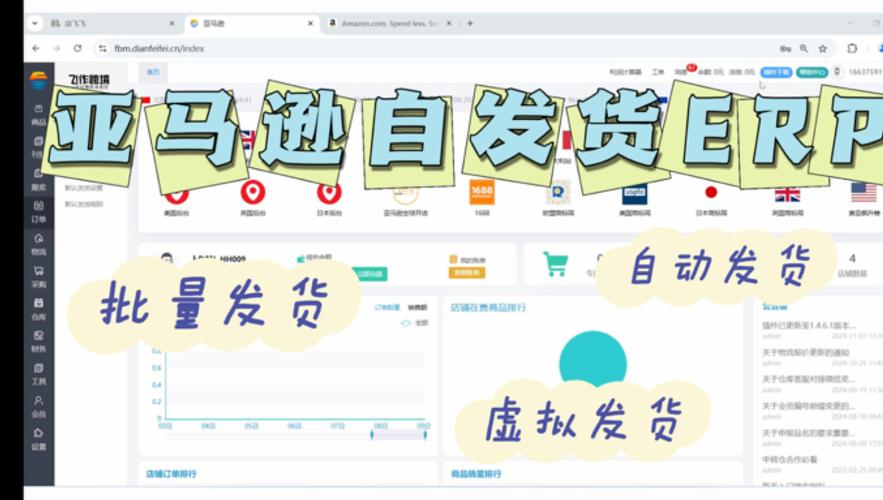The height and width of the screenshot is (500, 883).
Task: Click the user avatar icon in header
Action: click(x=837, y=72)
